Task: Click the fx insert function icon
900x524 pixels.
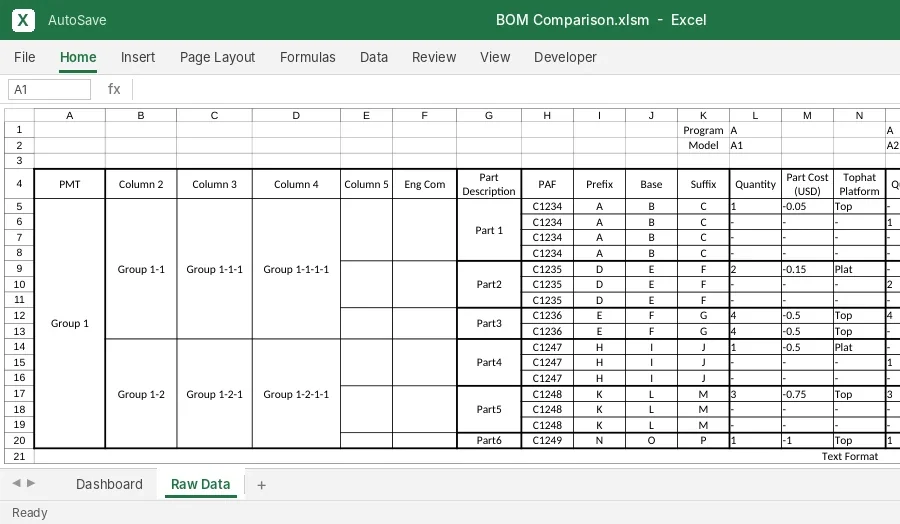Action: [x=114, y=89]
